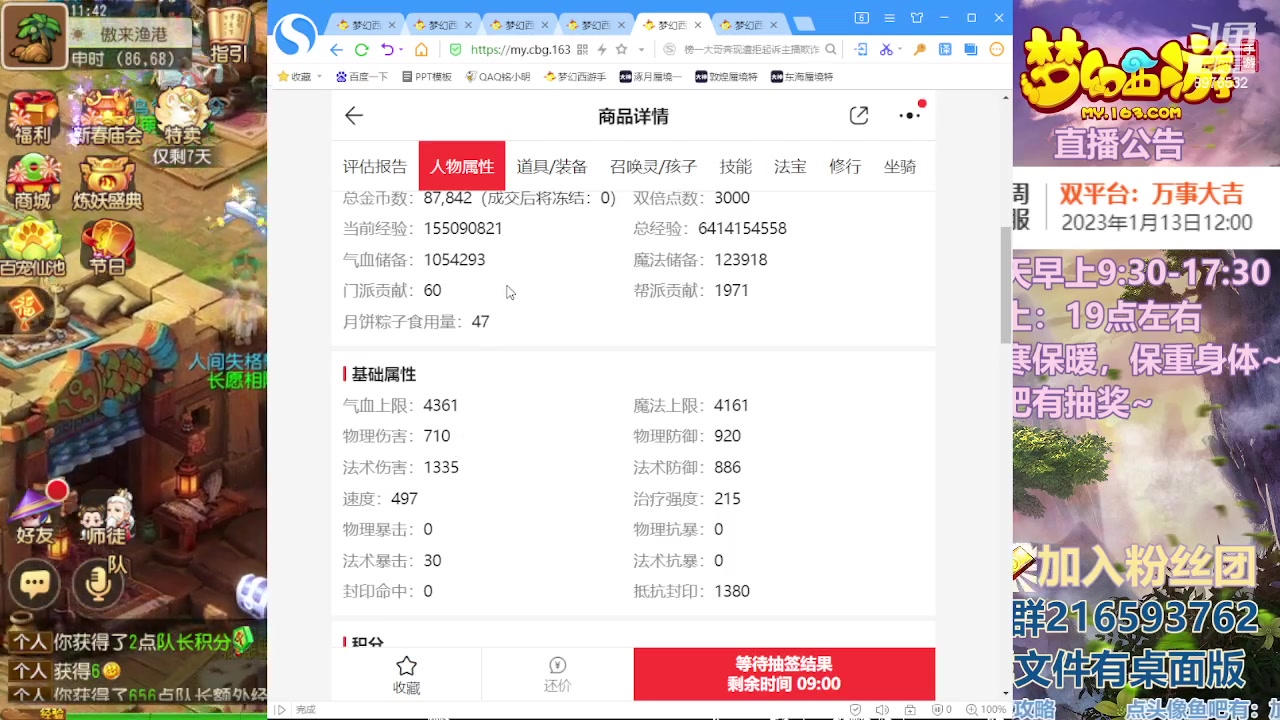Open the 坐骑 tab
This screenshot has width=1280, height=720.
pyautogui.click(x=900, y=167)
